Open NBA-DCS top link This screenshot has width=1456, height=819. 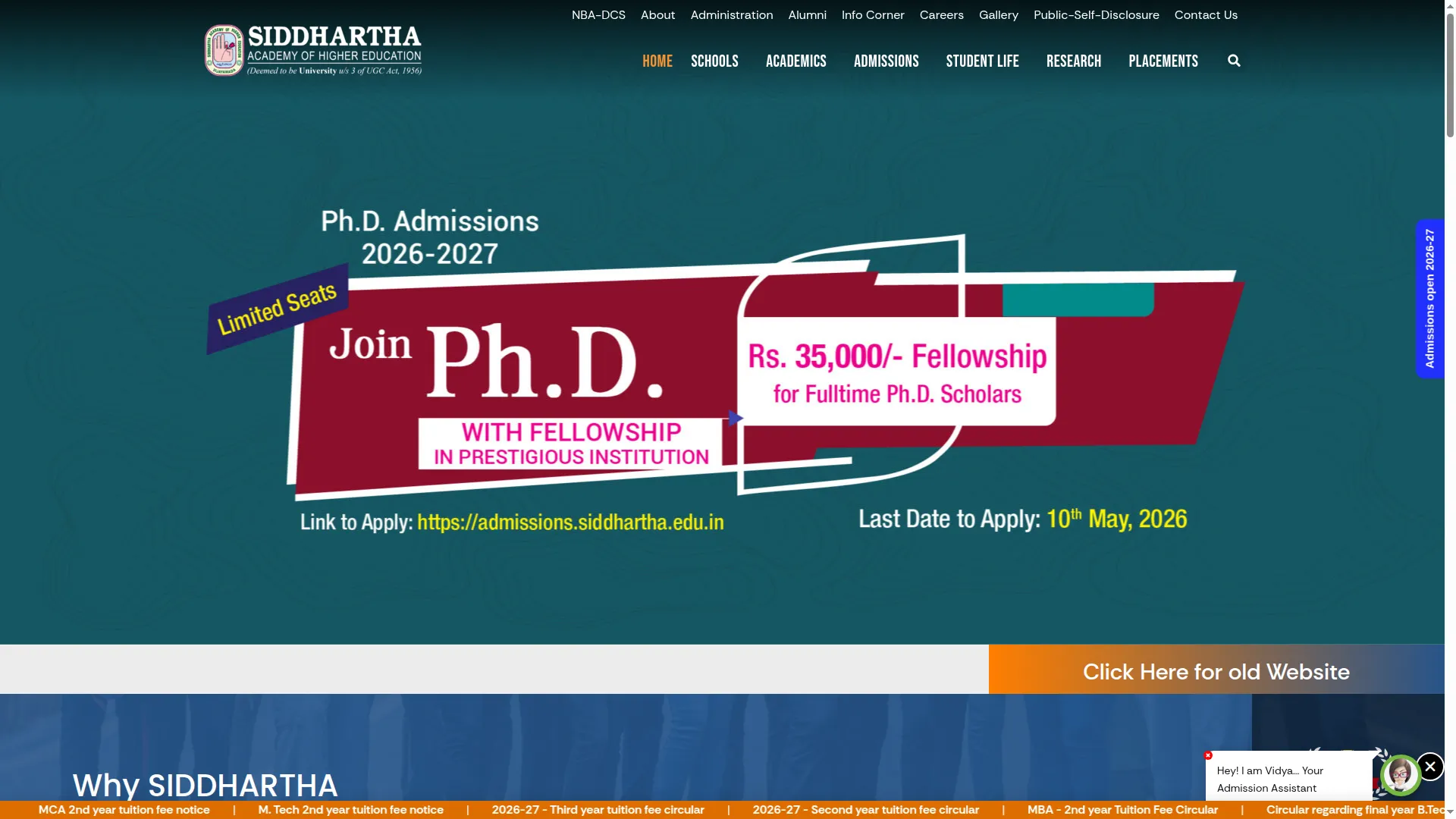(598, 15)
